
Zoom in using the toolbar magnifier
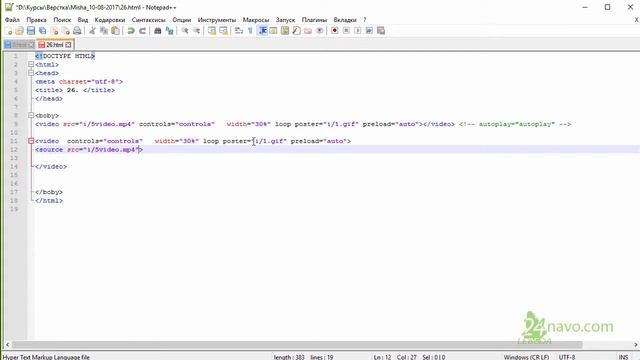185,31
